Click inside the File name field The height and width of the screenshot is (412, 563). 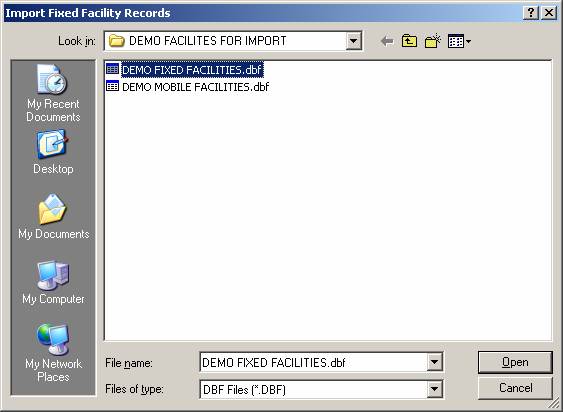click(x=313, y=362)
